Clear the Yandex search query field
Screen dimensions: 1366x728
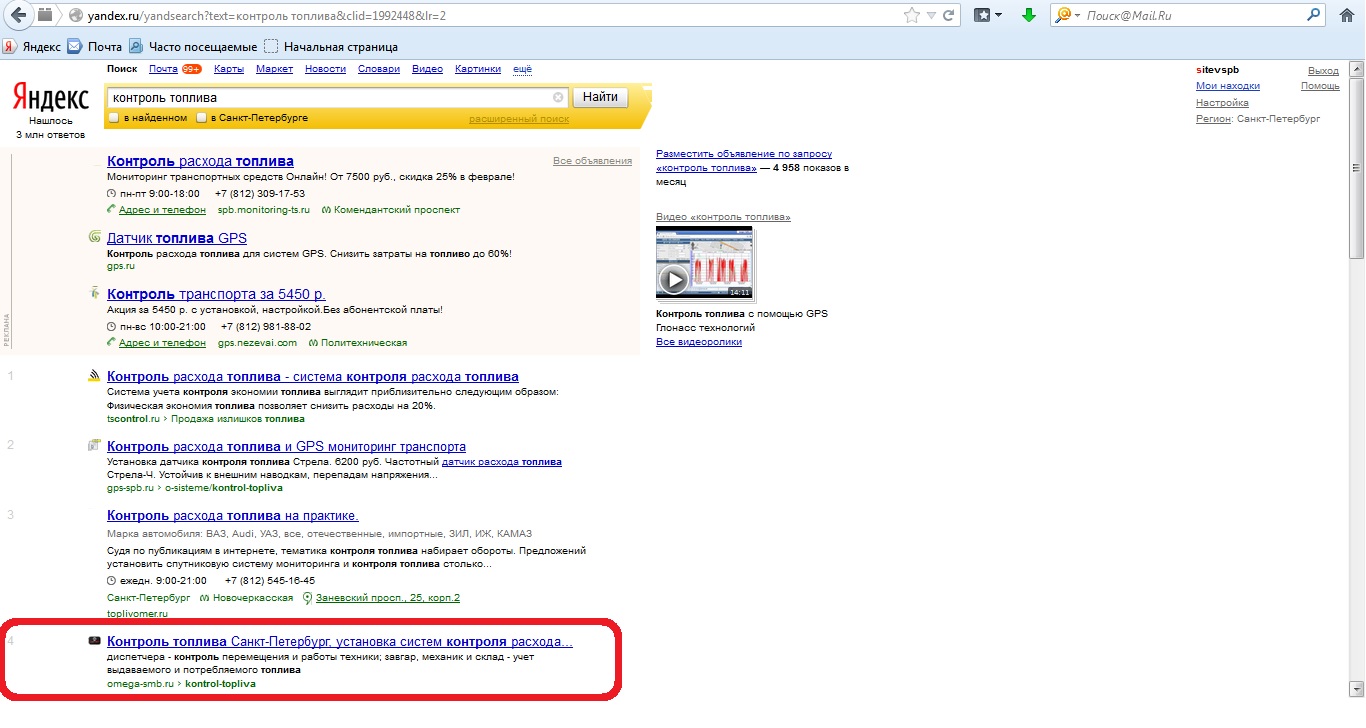pos(558,98)
